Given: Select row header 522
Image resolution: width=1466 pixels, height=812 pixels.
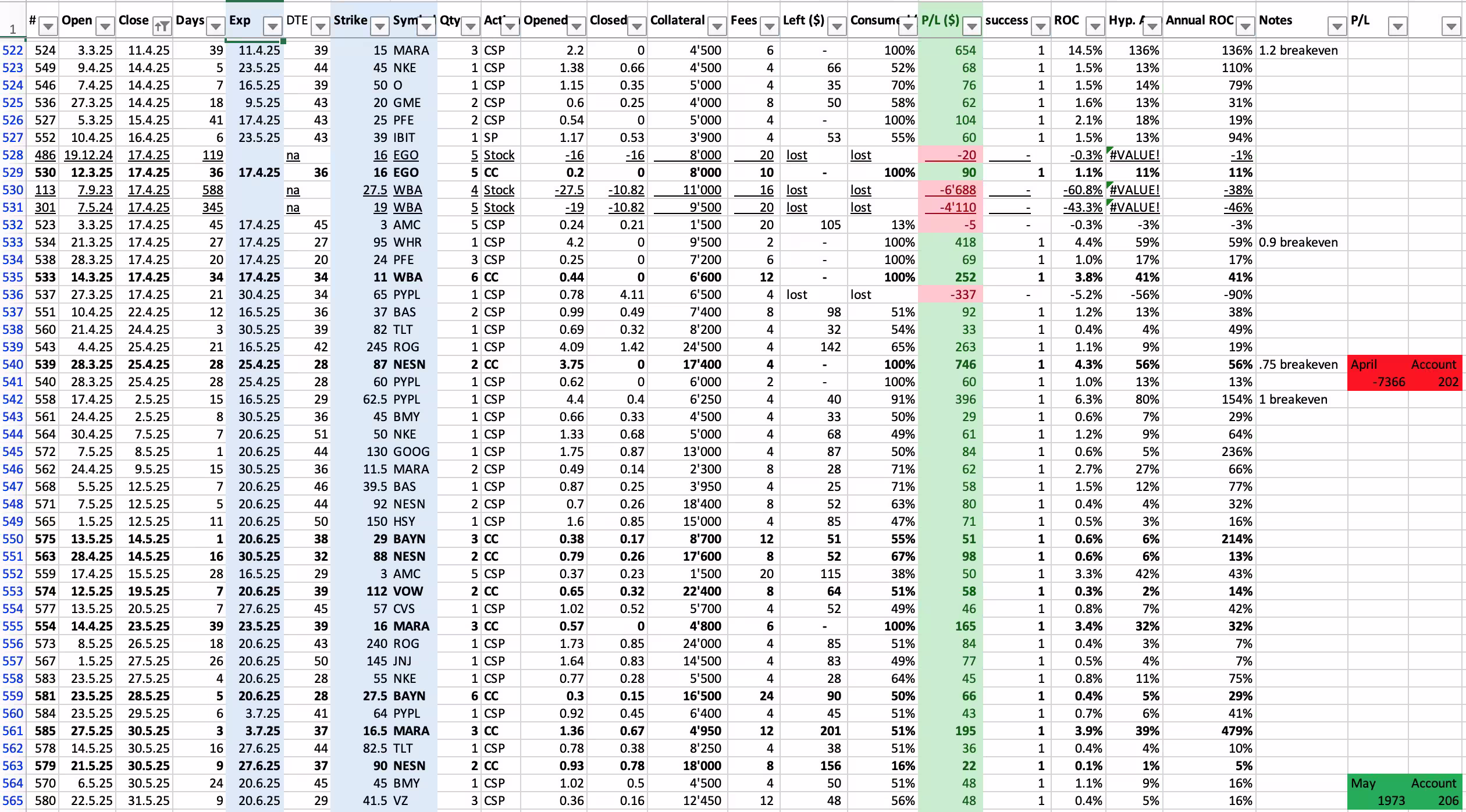Looking at the screenshot, I should click(x=13, y=51).
